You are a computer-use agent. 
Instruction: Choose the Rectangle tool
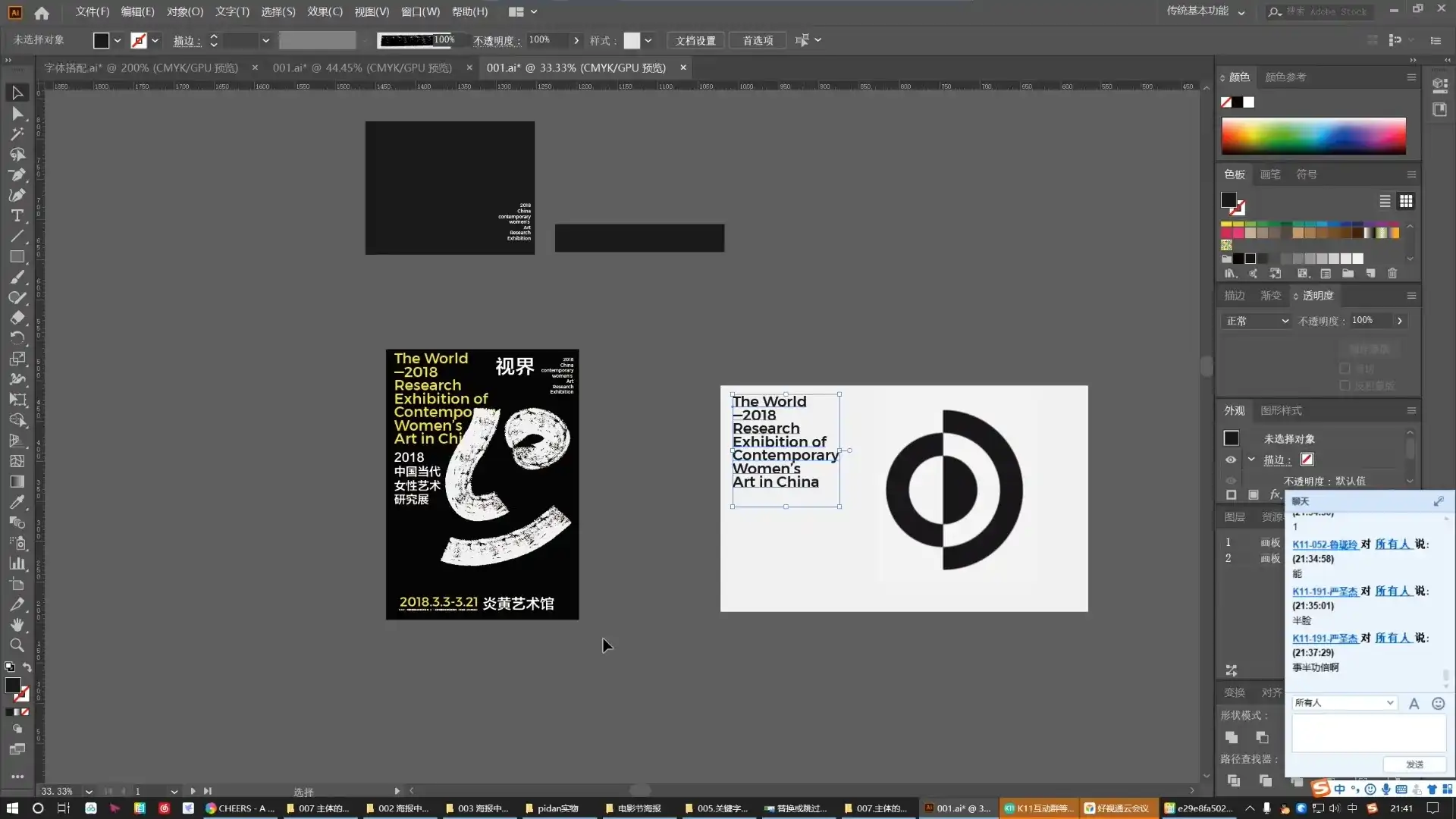pos(17,257)
